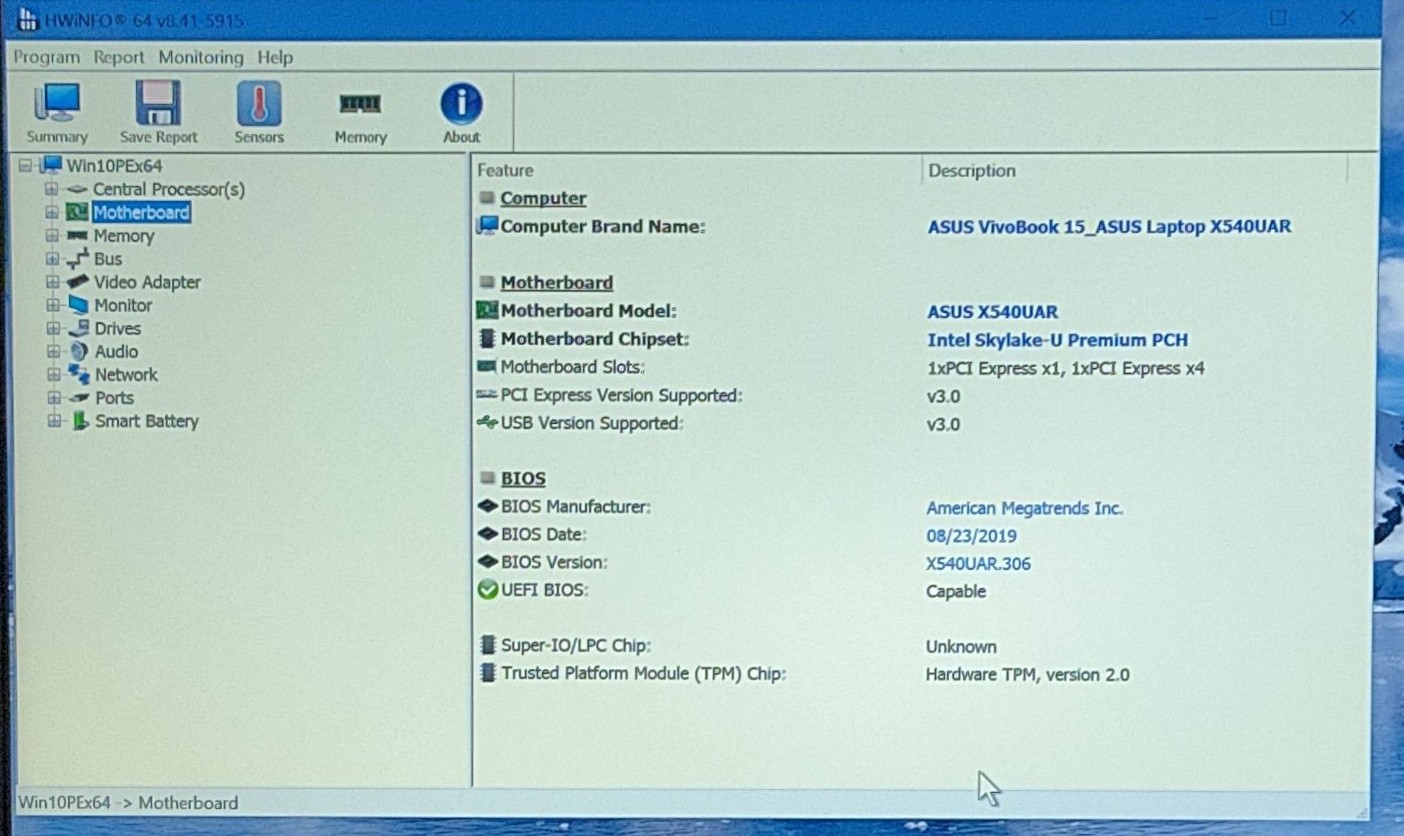This screenshot has height=836, width=1404.
Task: Click the Ports connector icon in tree
Action: coord(79,398)
